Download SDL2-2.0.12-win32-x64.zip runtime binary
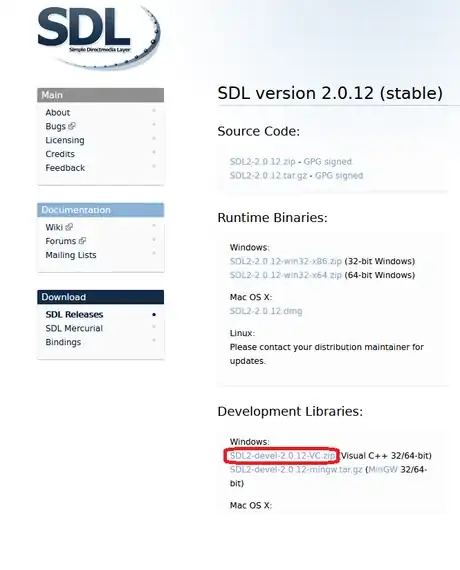The width and height of the screenshot is (460, 570). [286, 275]
